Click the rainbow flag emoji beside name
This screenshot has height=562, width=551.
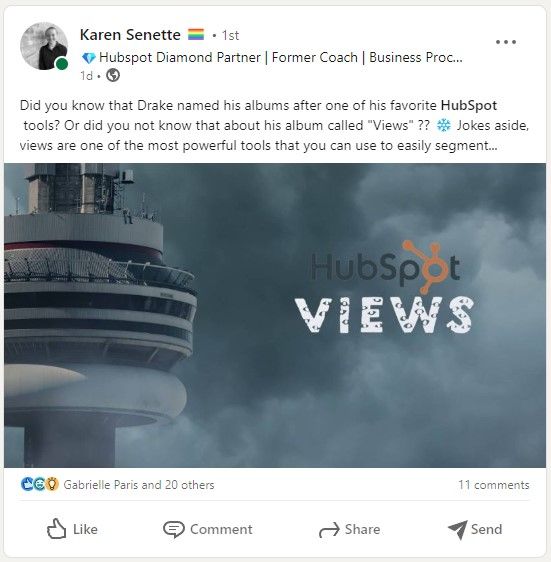coord(196,34)
